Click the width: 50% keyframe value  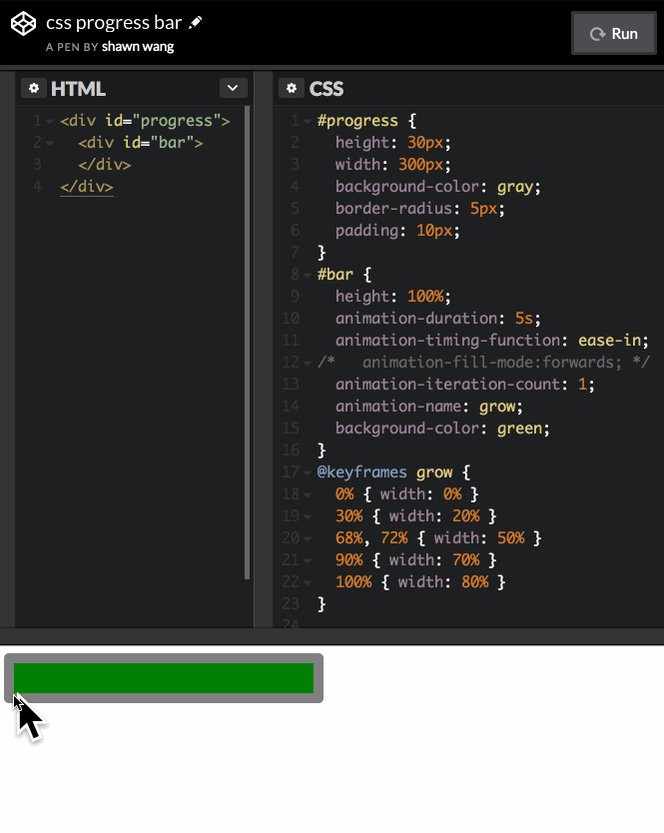pyautogui.click(x=479, y=538)
